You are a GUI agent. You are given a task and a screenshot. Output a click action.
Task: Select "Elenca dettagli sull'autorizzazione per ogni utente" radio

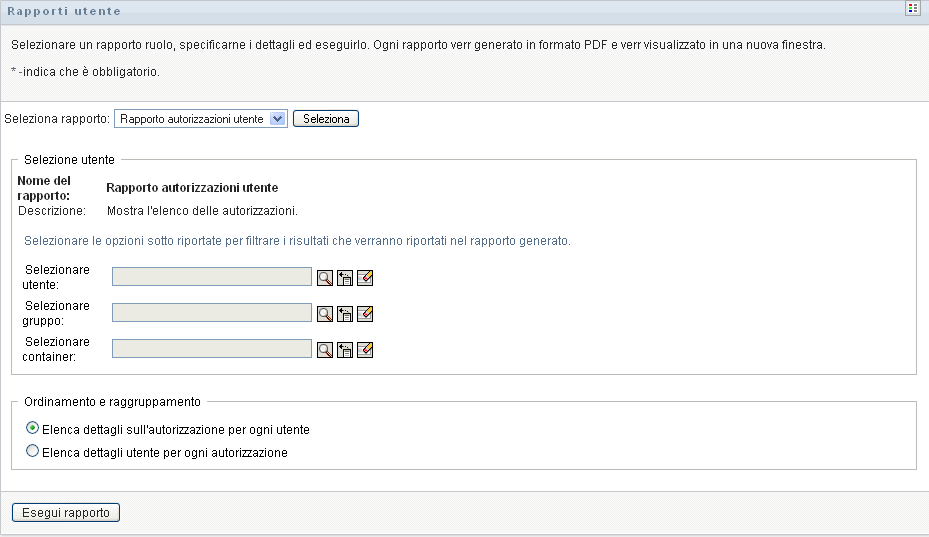33,429
